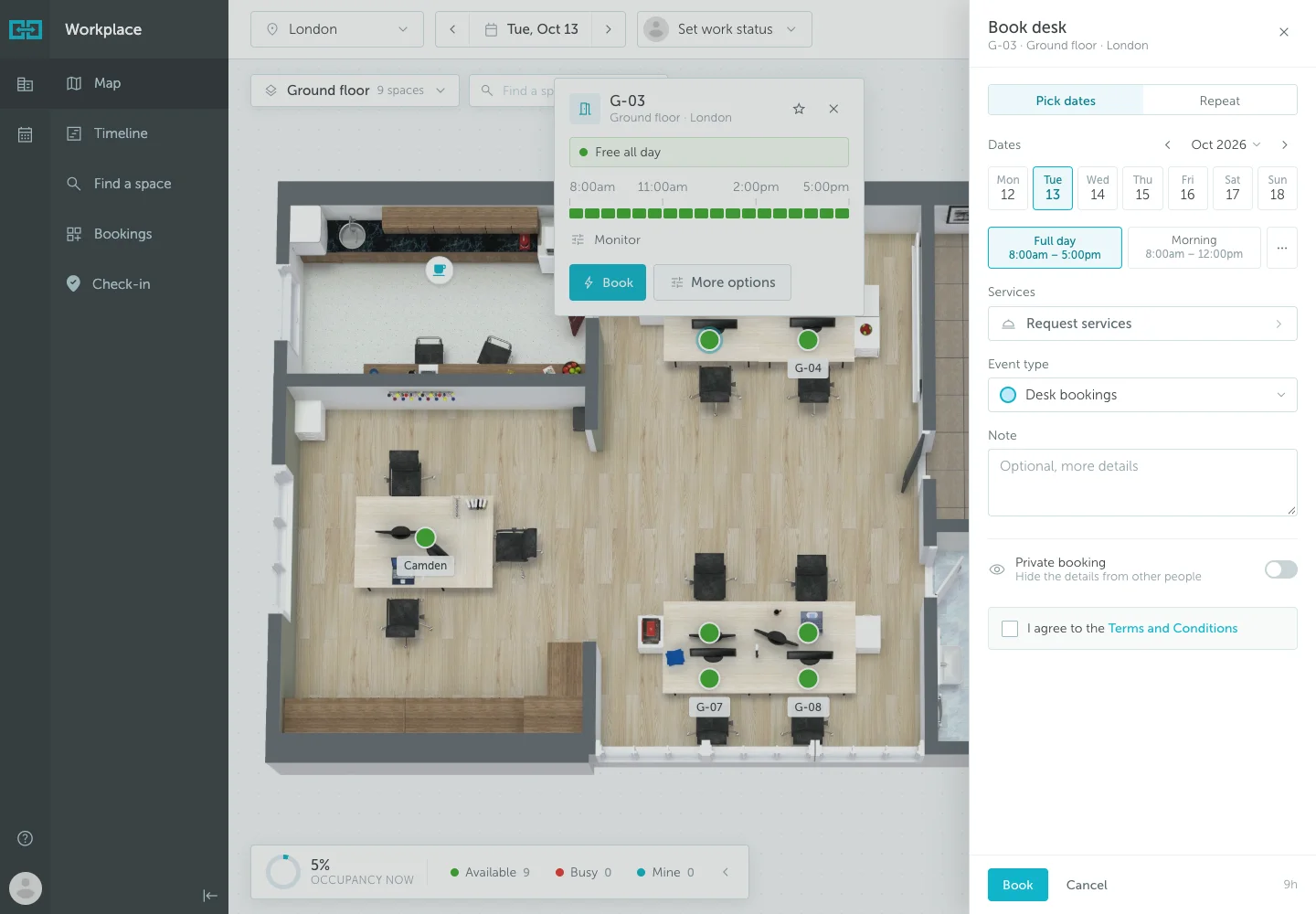Screen dimensions: 1316x914
Task: Click More options button
Action: click(x=722, y=282)
